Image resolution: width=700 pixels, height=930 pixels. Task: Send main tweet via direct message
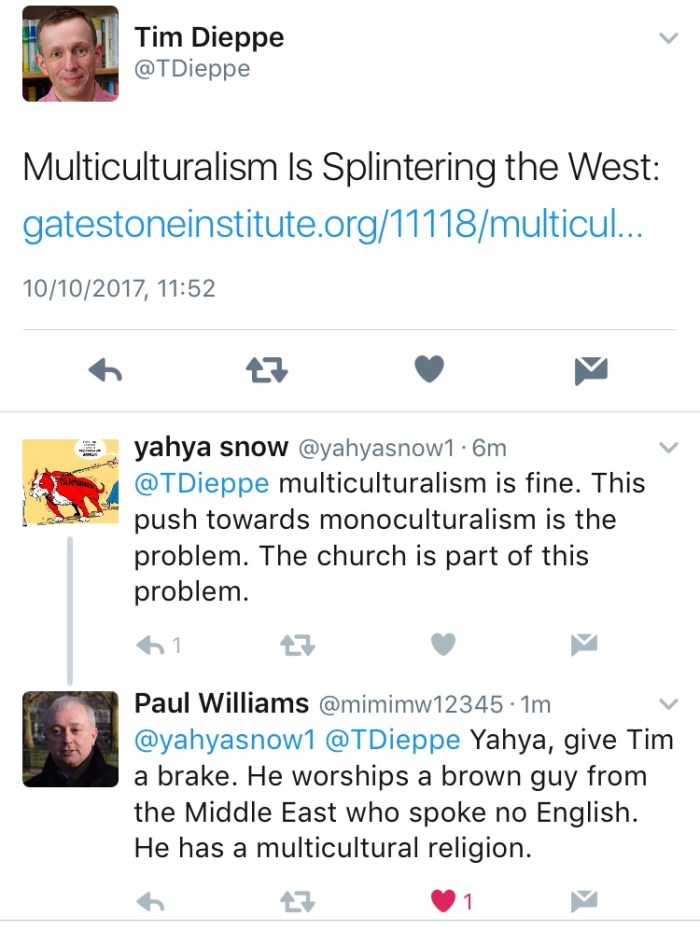(x=592, y=371)
